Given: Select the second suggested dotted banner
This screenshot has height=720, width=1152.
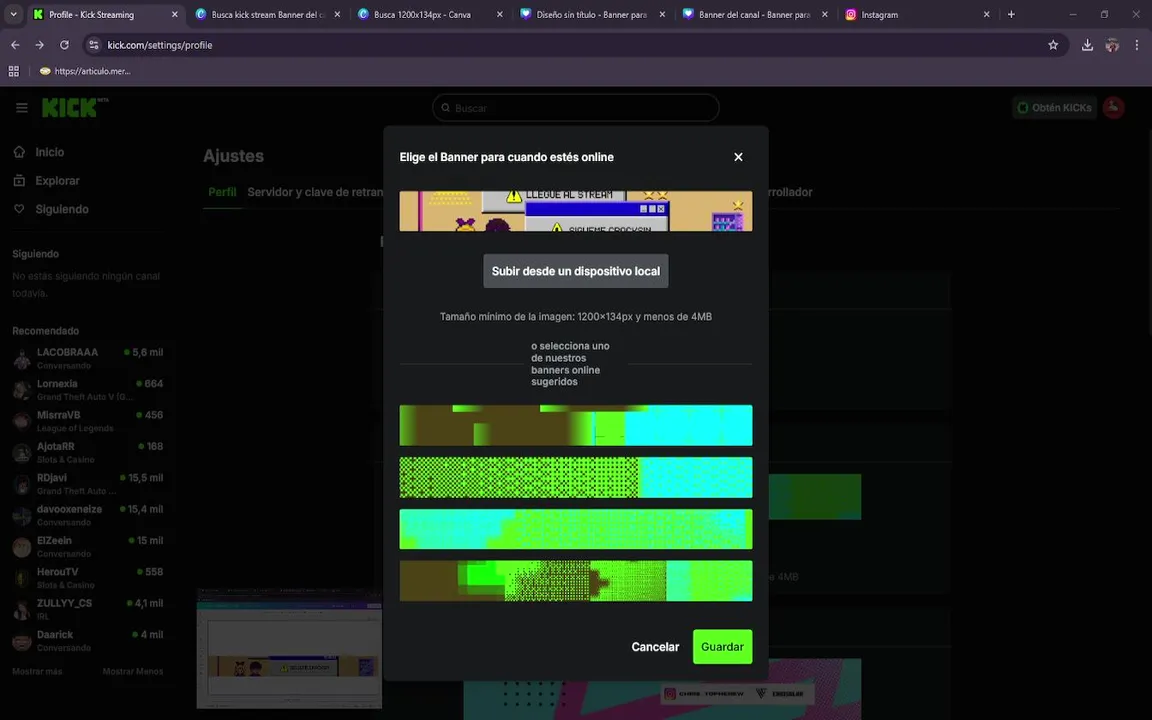Looking at the screenshot, I should click(575, 477).
